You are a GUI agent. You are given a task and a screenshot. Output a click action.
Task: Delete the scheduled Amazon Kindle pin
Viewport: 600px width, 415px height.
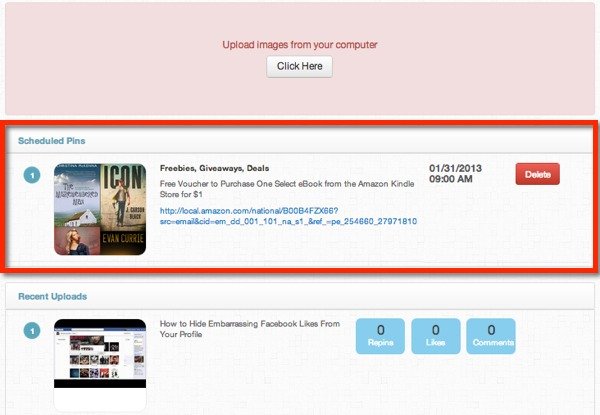[x=537, y=174]
